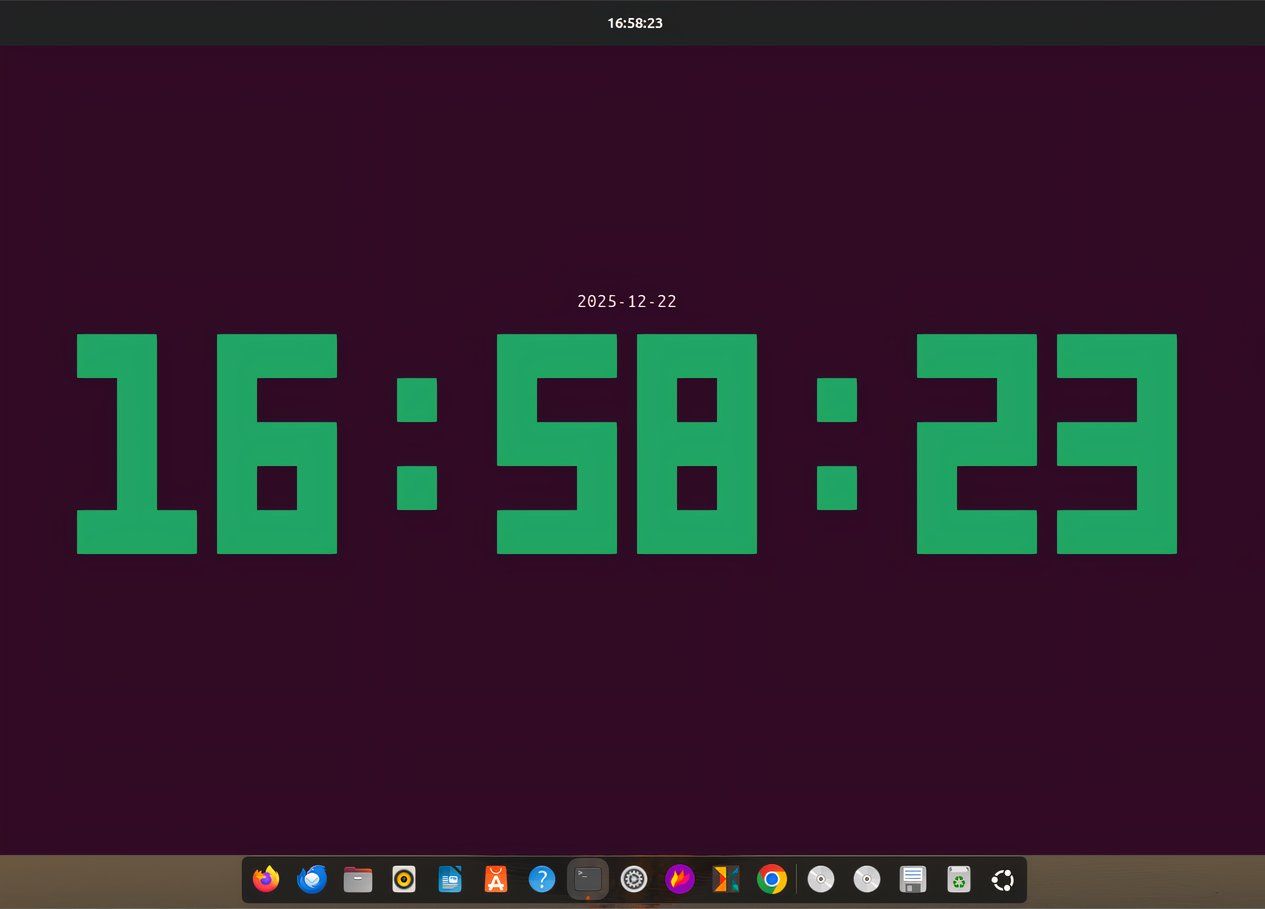Open the disc drive icon next to Chrome
The width and height of the screenshot is (1265, 909).
(821, 879)
